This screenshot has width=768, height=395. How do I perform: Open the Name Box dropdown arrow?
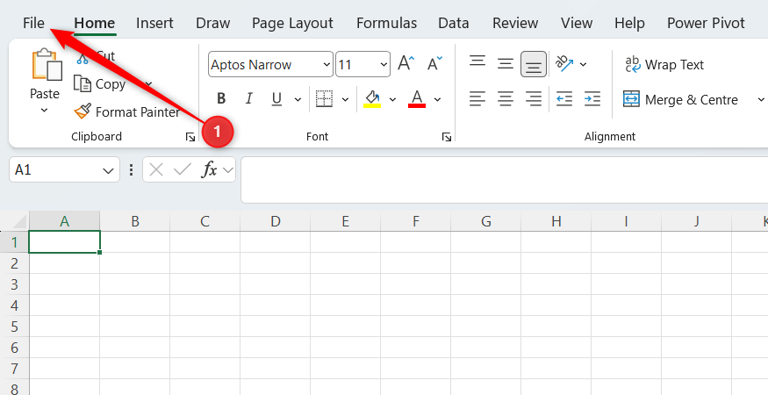[x=108, y=170]
